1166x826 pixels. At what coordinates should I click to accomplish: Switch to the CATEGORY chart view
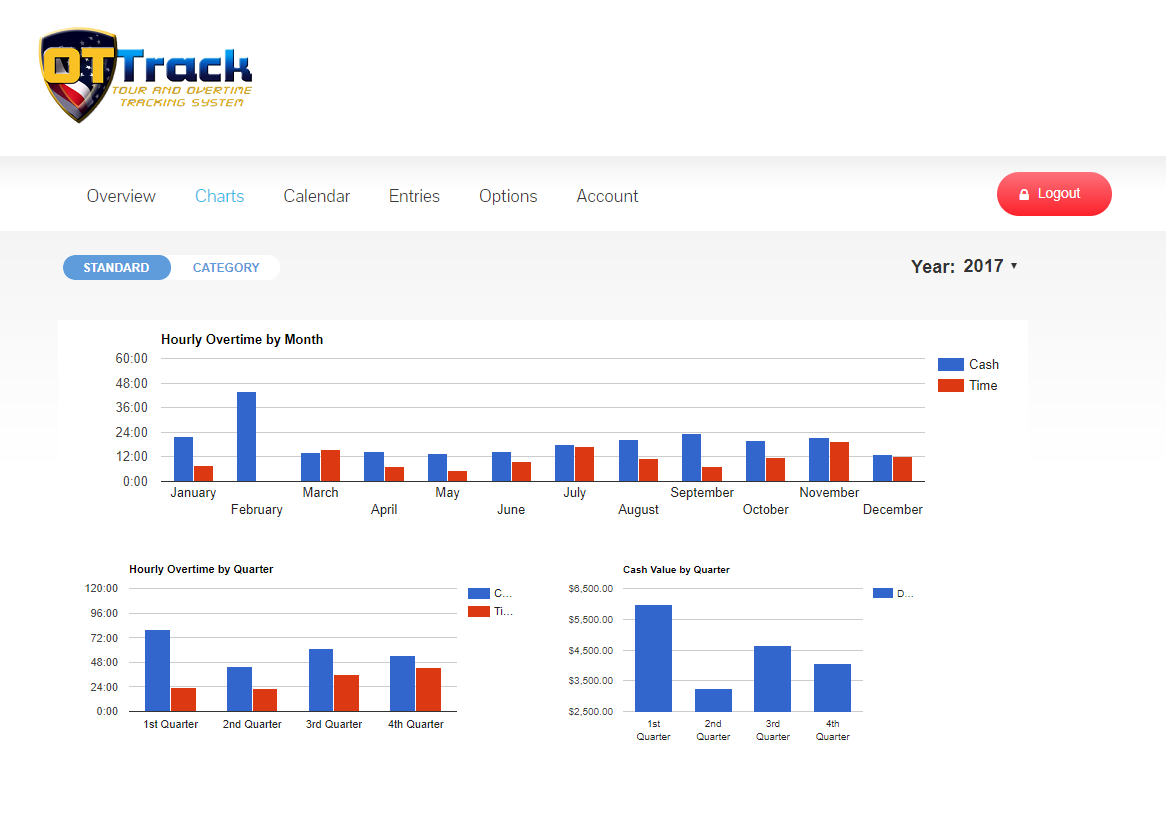[226, 267]
